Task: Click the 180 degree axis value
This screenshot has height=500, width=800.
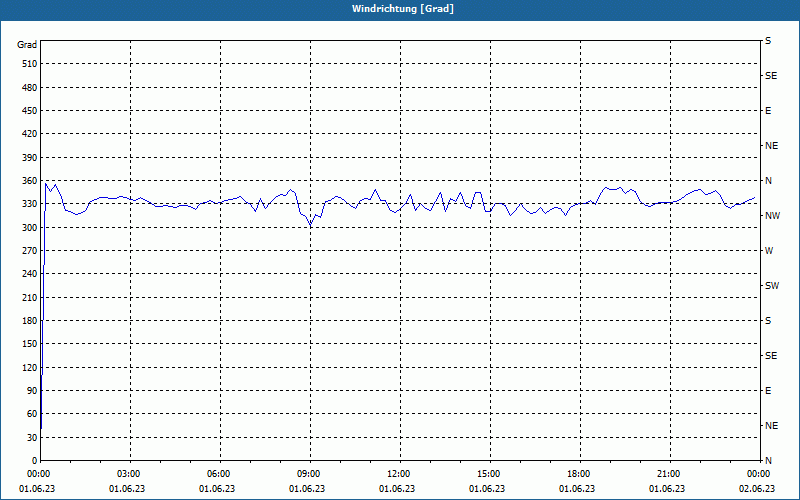Action: [30, 320]
